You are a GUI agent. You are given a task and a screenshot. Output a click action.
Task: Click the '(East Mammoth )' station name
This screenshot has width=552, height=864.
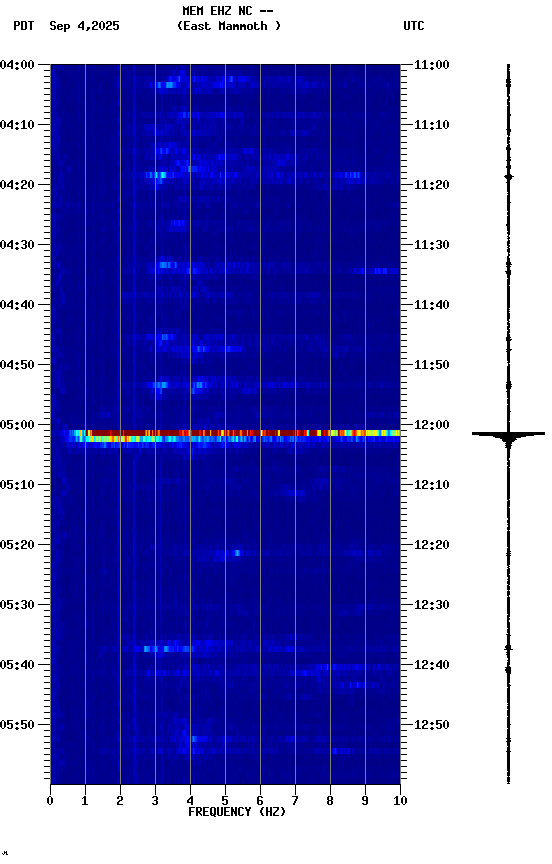[229, 26]
